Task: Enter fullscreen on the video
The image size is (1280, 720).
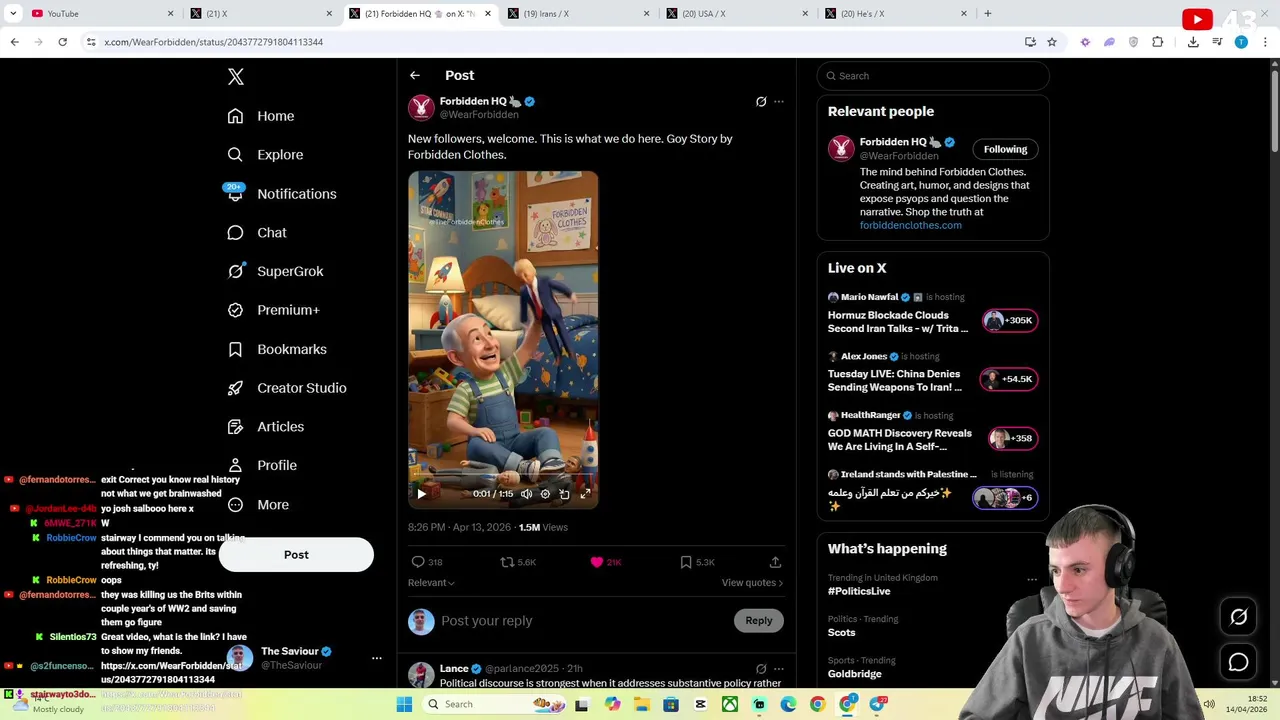Action: click(585, 494)
